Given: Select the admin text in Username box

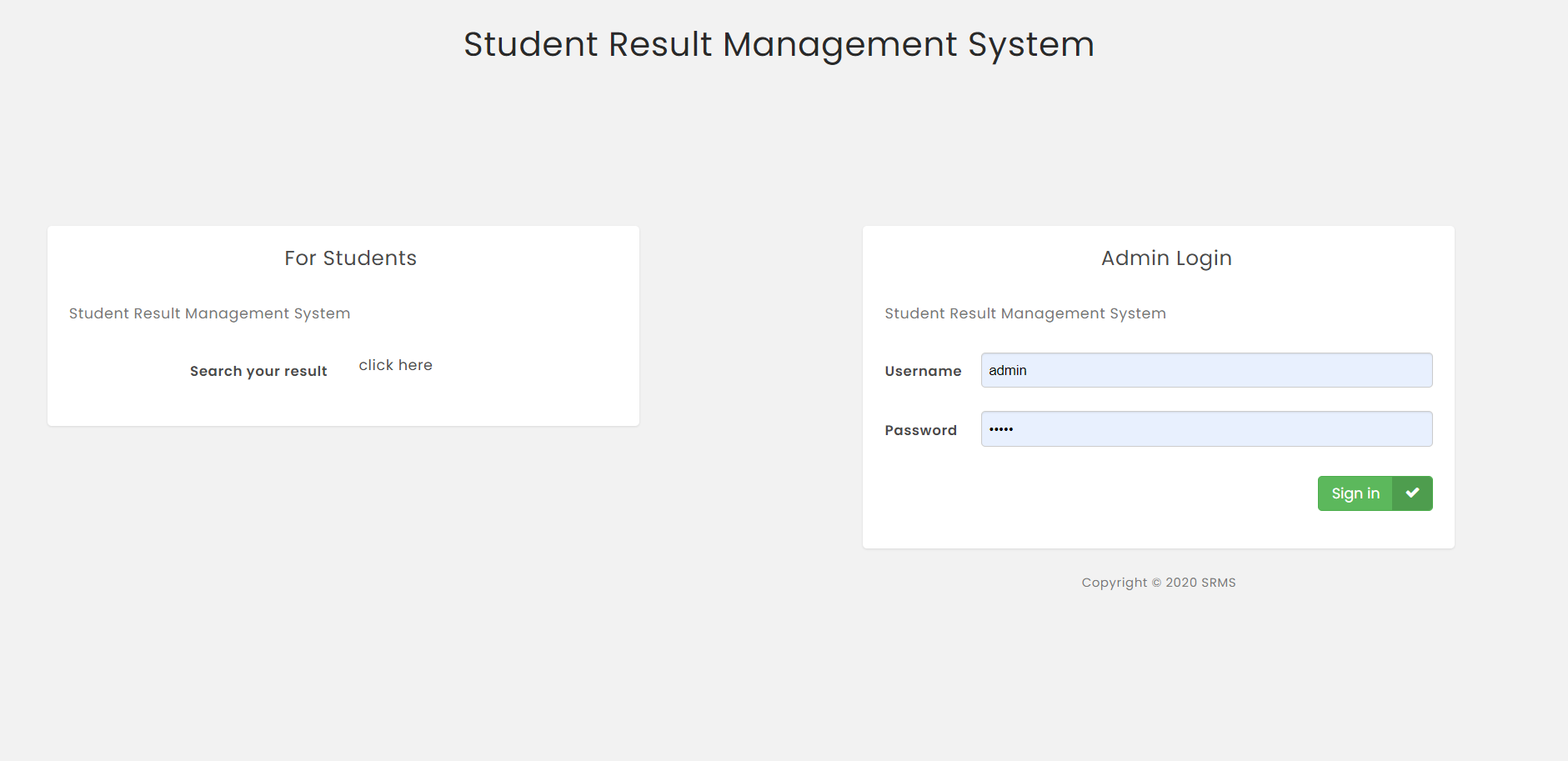Looking at the screenshot, I should (x=1007, y=370).
